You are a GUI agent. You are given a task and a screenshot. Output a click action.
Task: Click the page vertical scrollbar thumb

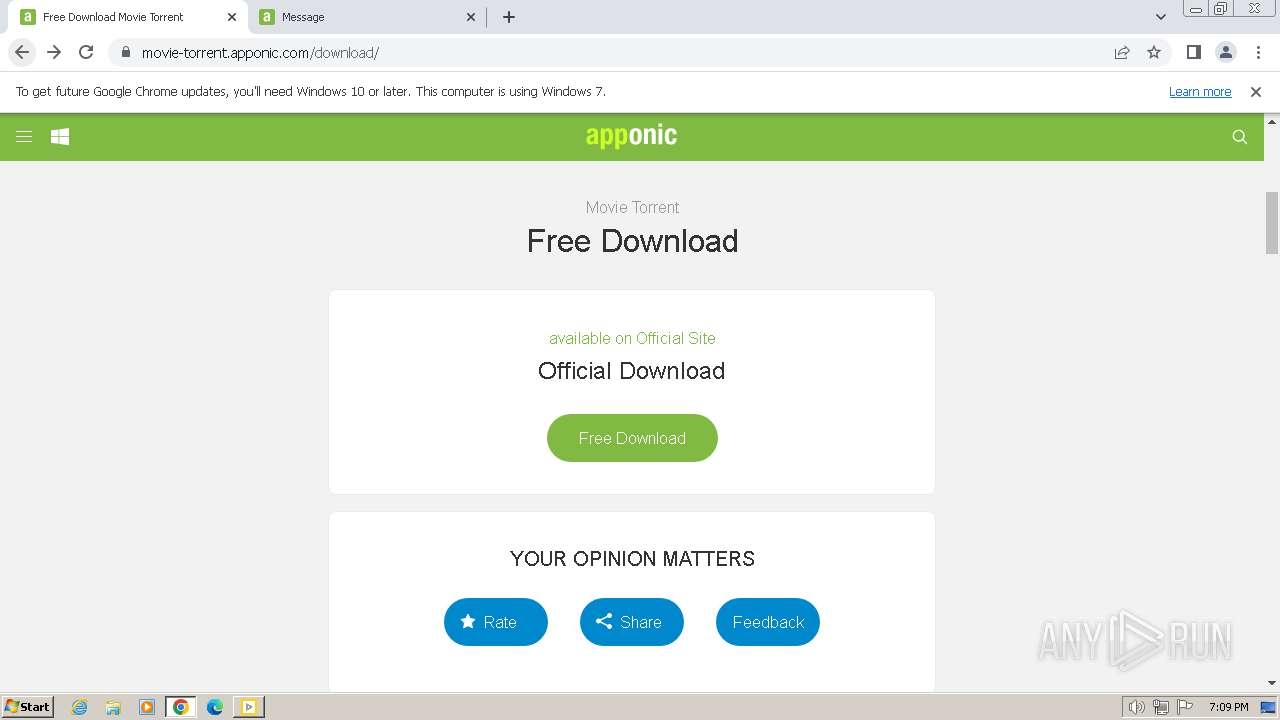pyautogui.click(x=1272, y=223)
